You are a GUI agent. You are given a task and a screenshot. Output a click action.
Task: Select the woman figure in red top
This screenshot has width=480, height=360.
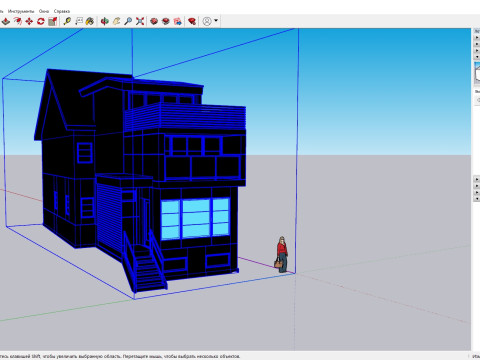pyautogui.click(x=282, y=254)
